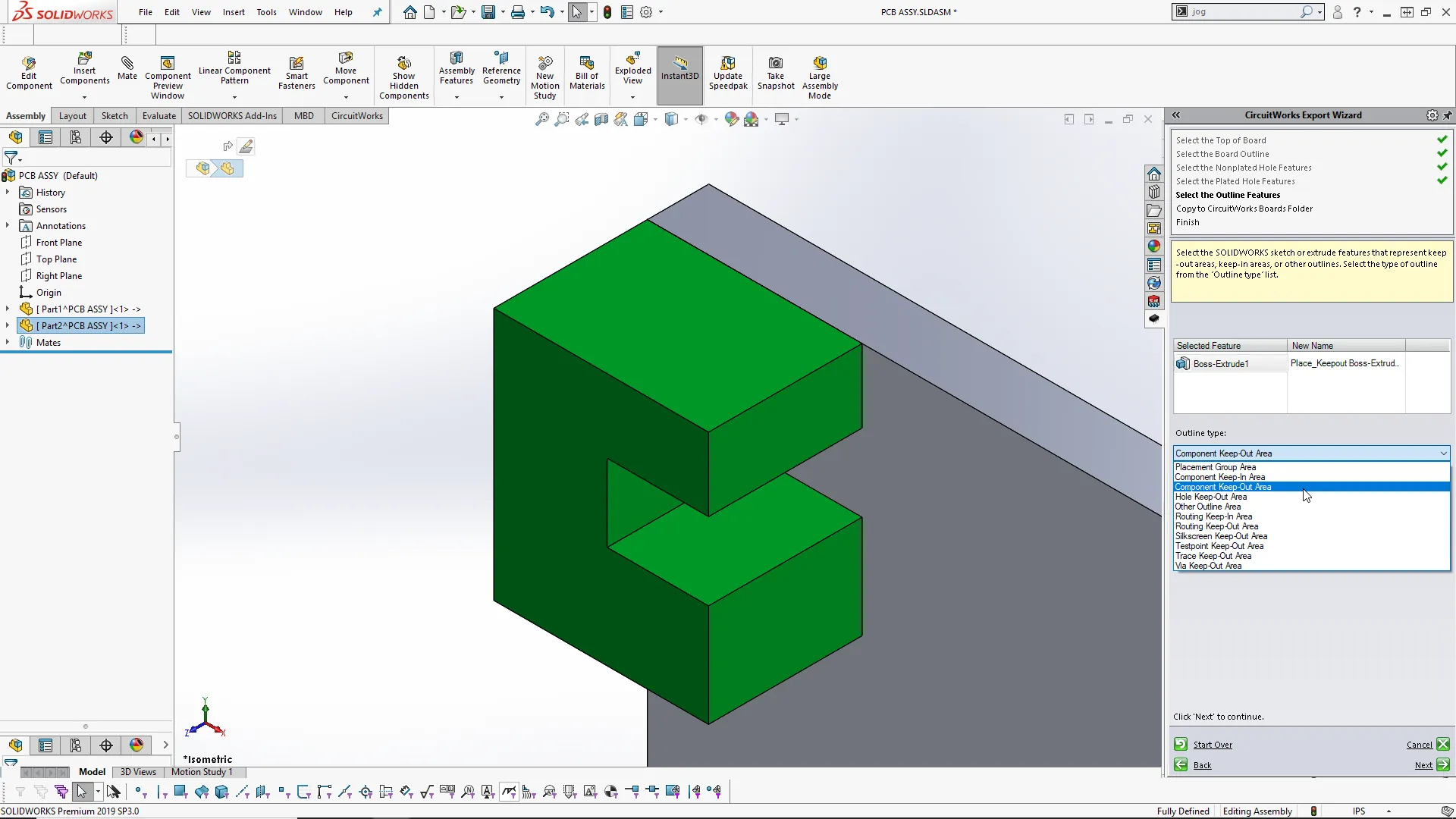
Task: Cancel the CircuitWorks Export Wizard
Action: pos(1428,745)
